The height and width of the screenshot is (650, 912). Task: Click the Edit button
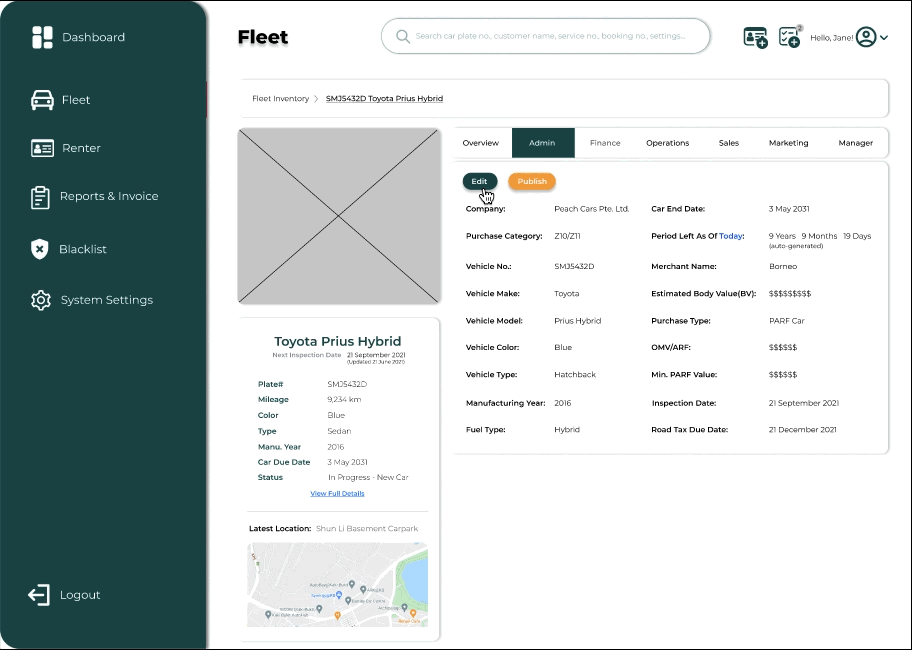pyautogui.click(x=480, y=181)
